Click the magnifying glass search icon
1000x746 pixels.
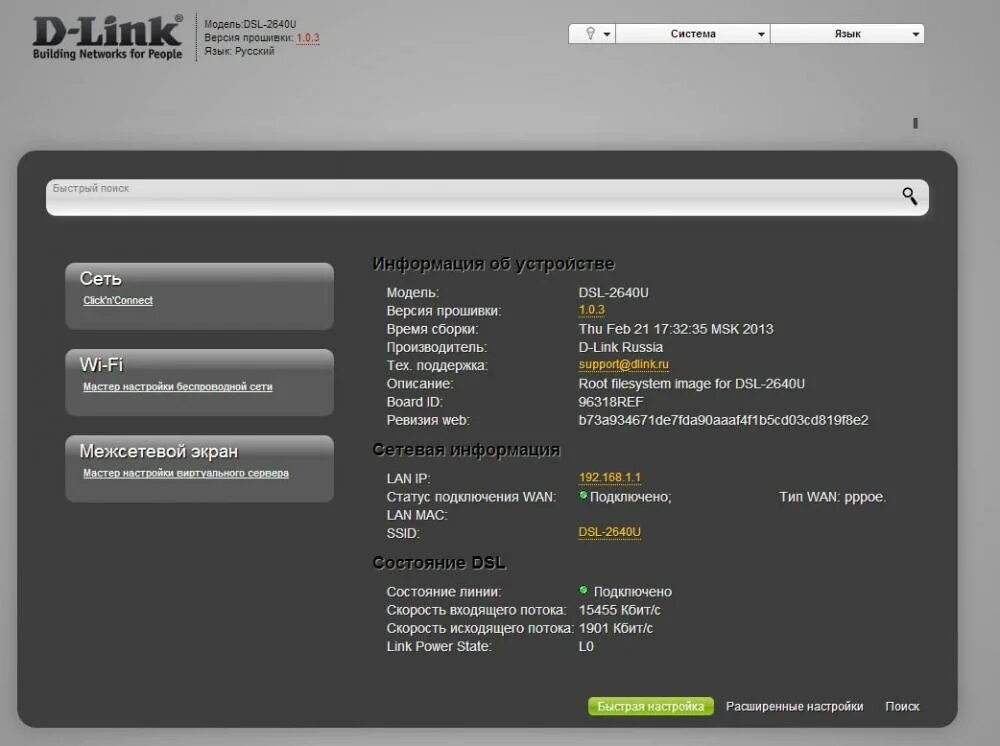point(909,196)
